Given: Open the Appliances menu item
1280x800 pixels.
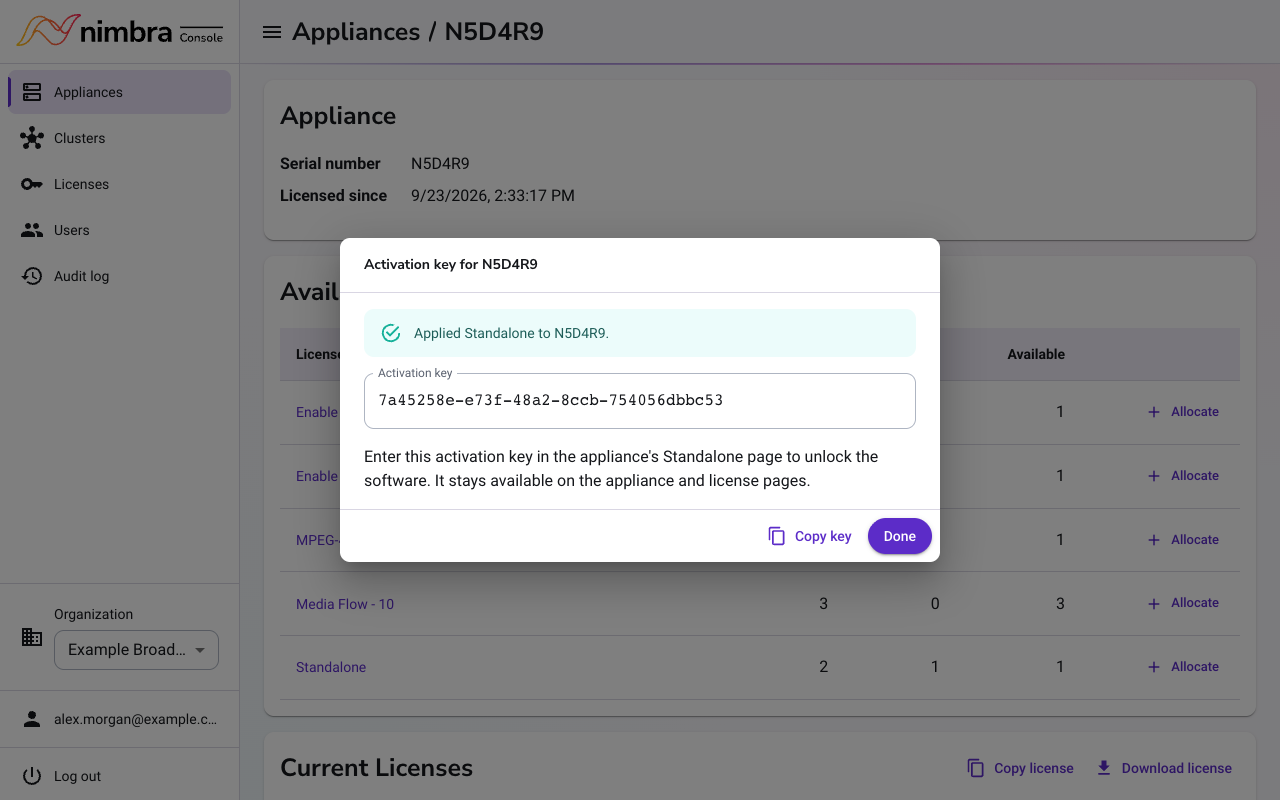Looking at the screenshot, I should [120, 92].
